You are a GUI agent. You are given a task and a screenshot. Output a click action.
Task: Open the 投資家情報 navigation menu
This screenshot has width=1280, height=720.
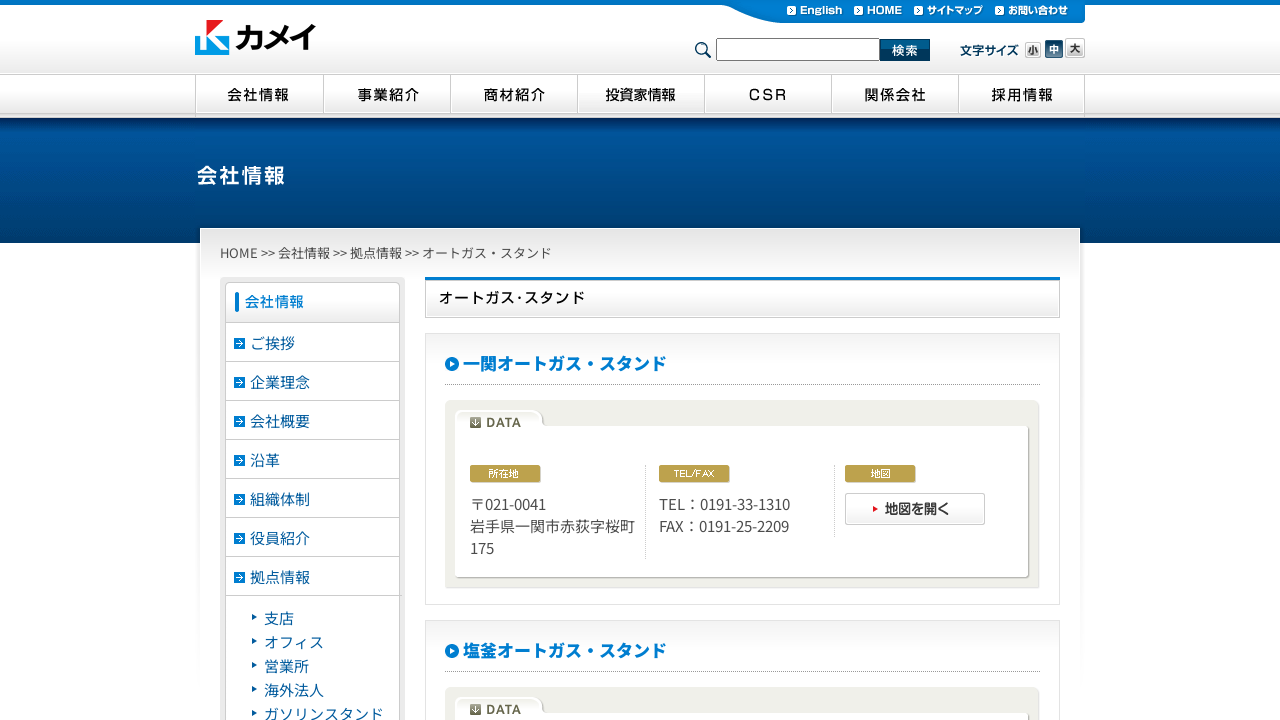tap(641, 95)
